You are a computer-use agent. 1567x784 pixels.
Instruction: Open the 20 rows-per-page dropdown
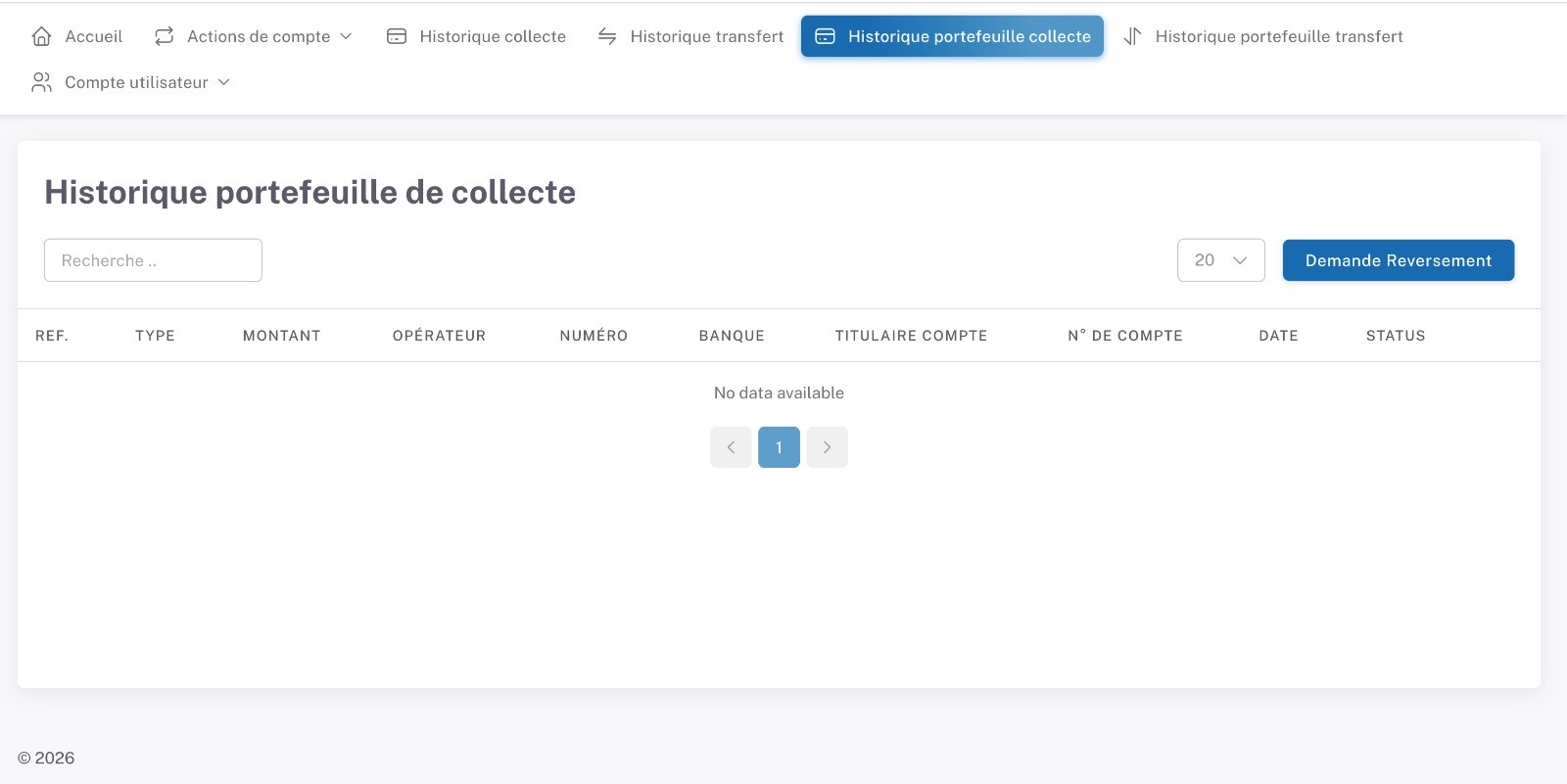click(x=1221, y=260)
